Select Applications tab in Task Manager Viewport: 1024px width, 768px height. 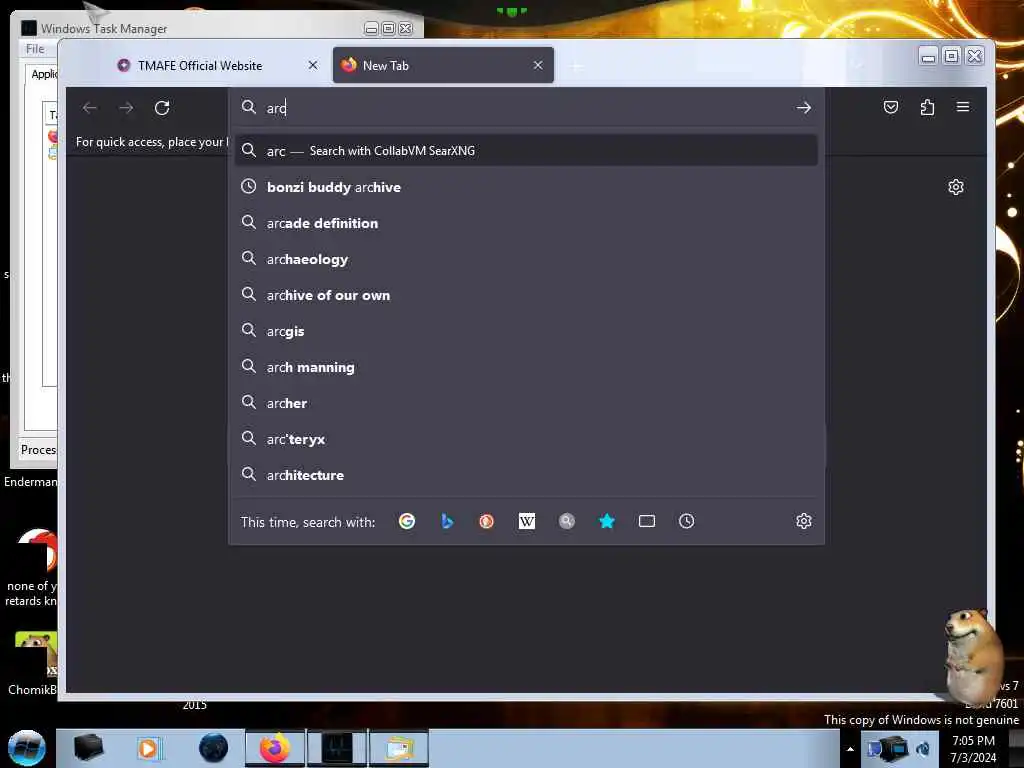click(x=44, y=74)
